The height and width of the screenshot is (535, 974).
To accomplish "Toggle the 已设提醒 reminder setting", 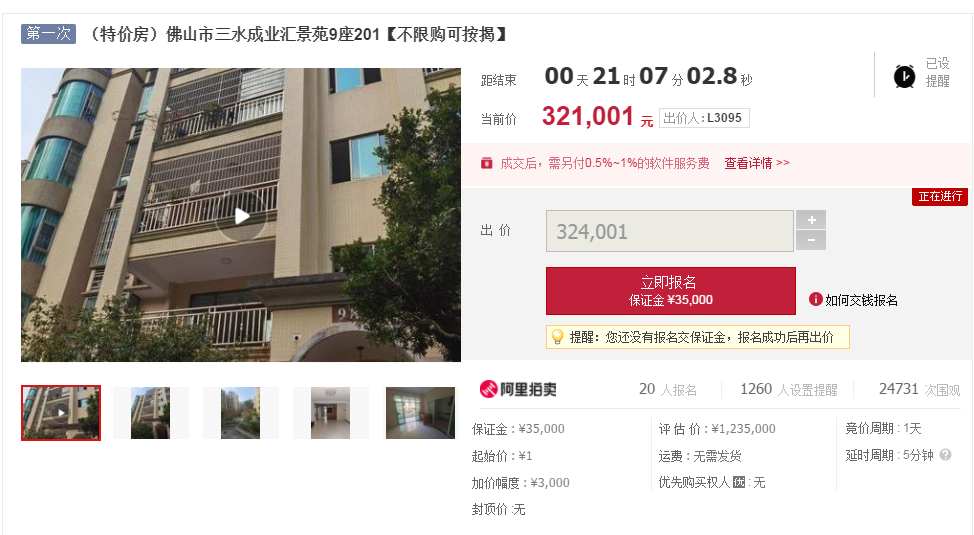I will click(x=937, y=72).
